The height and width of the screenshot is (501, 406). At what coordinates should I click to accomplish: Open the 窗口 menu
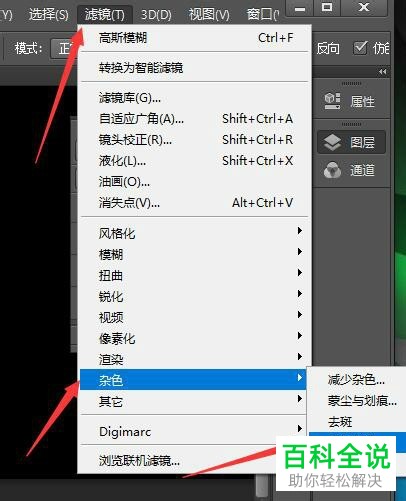(262, 14)
